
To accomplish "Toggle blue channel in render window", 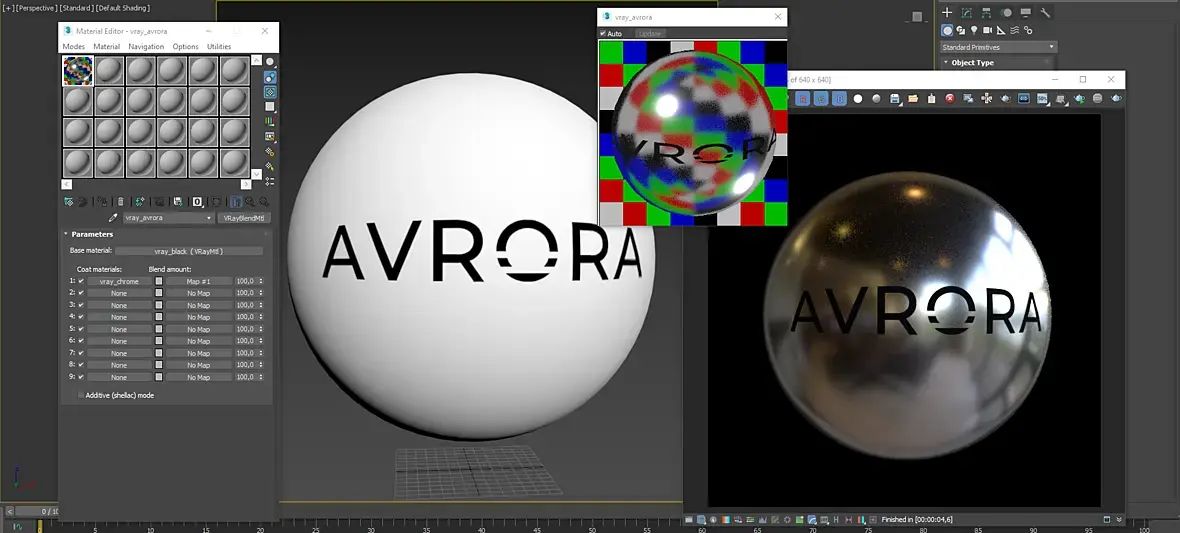I will pyautogui.click(x=839, y=99).
